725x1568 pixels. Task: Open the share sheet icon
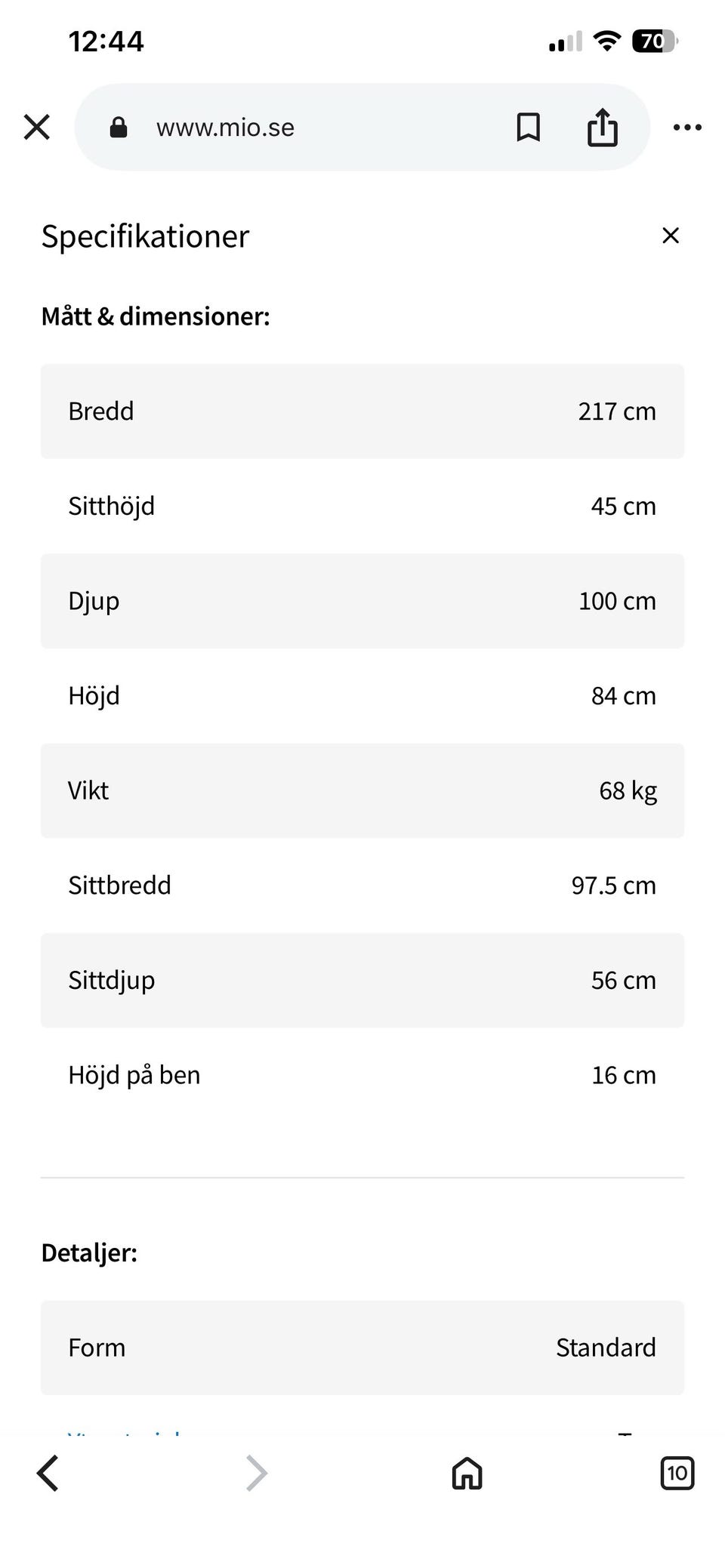602,127
